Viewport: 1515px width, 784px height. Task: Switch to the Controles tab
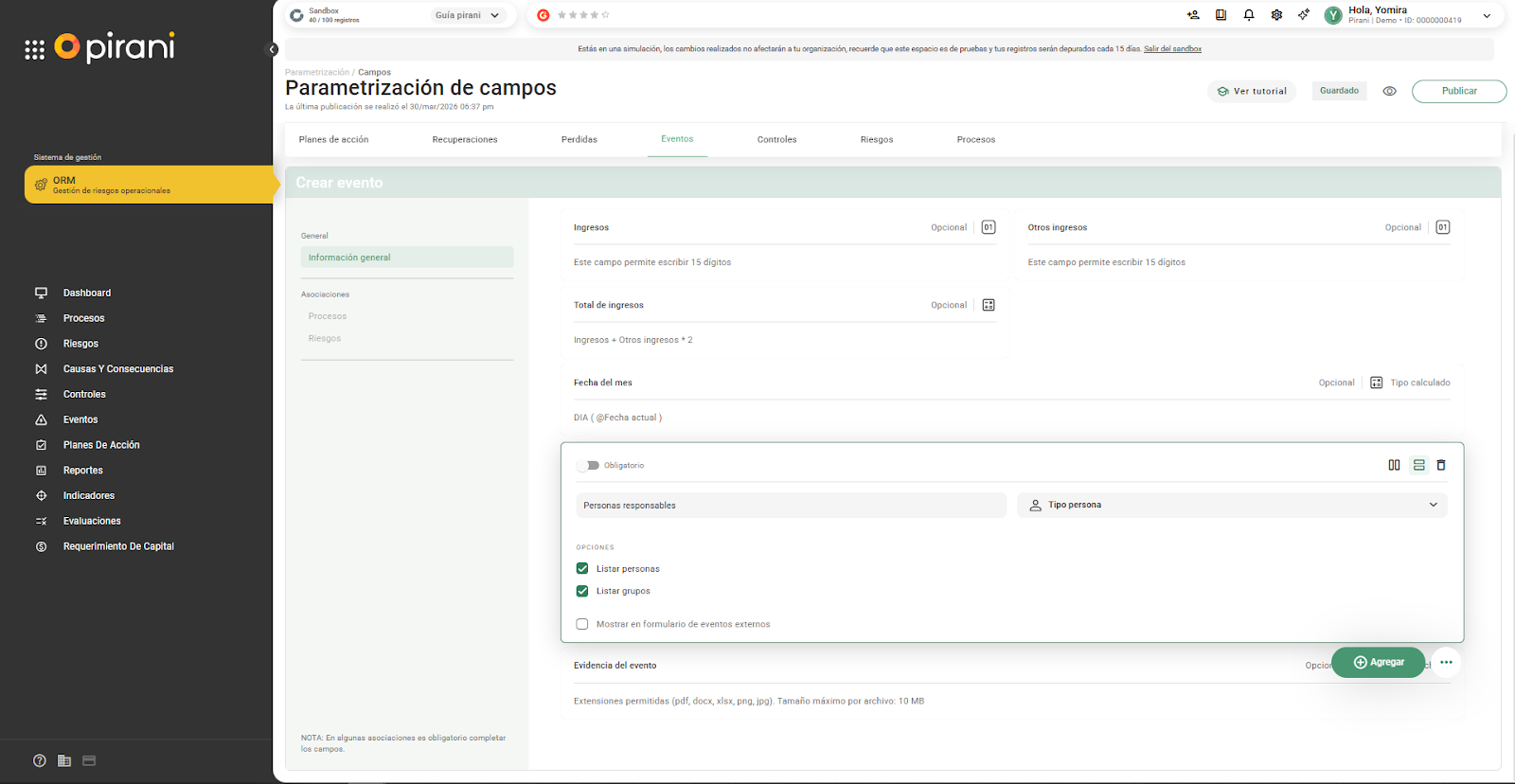[776, 139]
